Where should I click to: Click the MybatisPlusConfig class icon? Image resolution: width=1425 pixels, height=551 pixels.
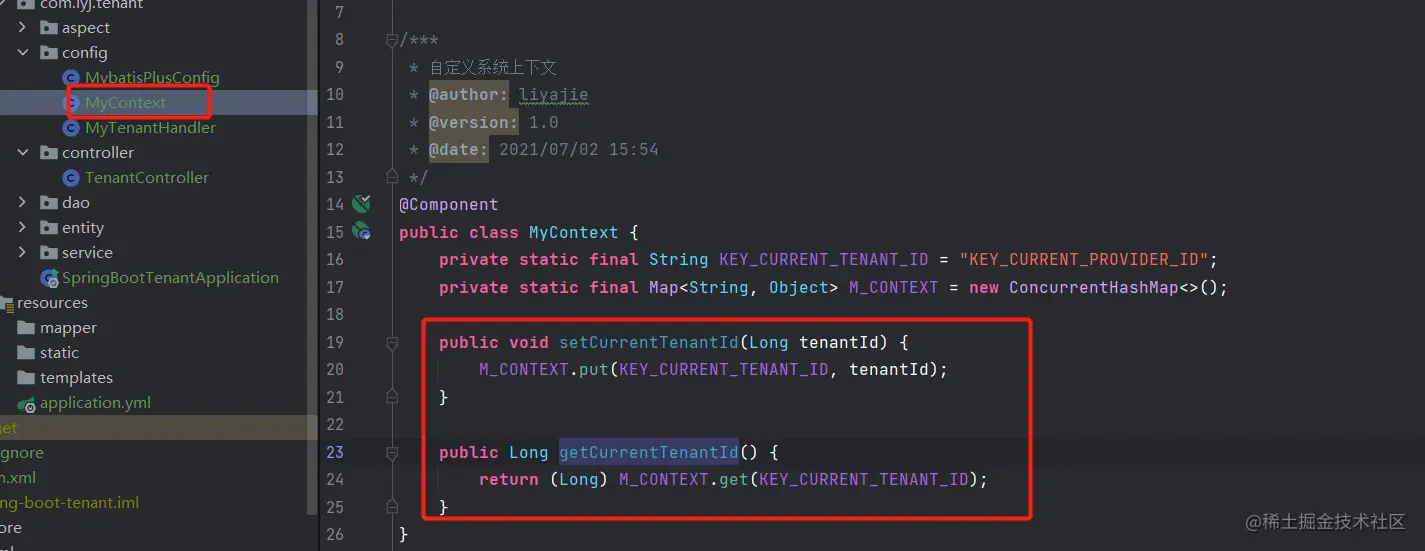point(70,78)
